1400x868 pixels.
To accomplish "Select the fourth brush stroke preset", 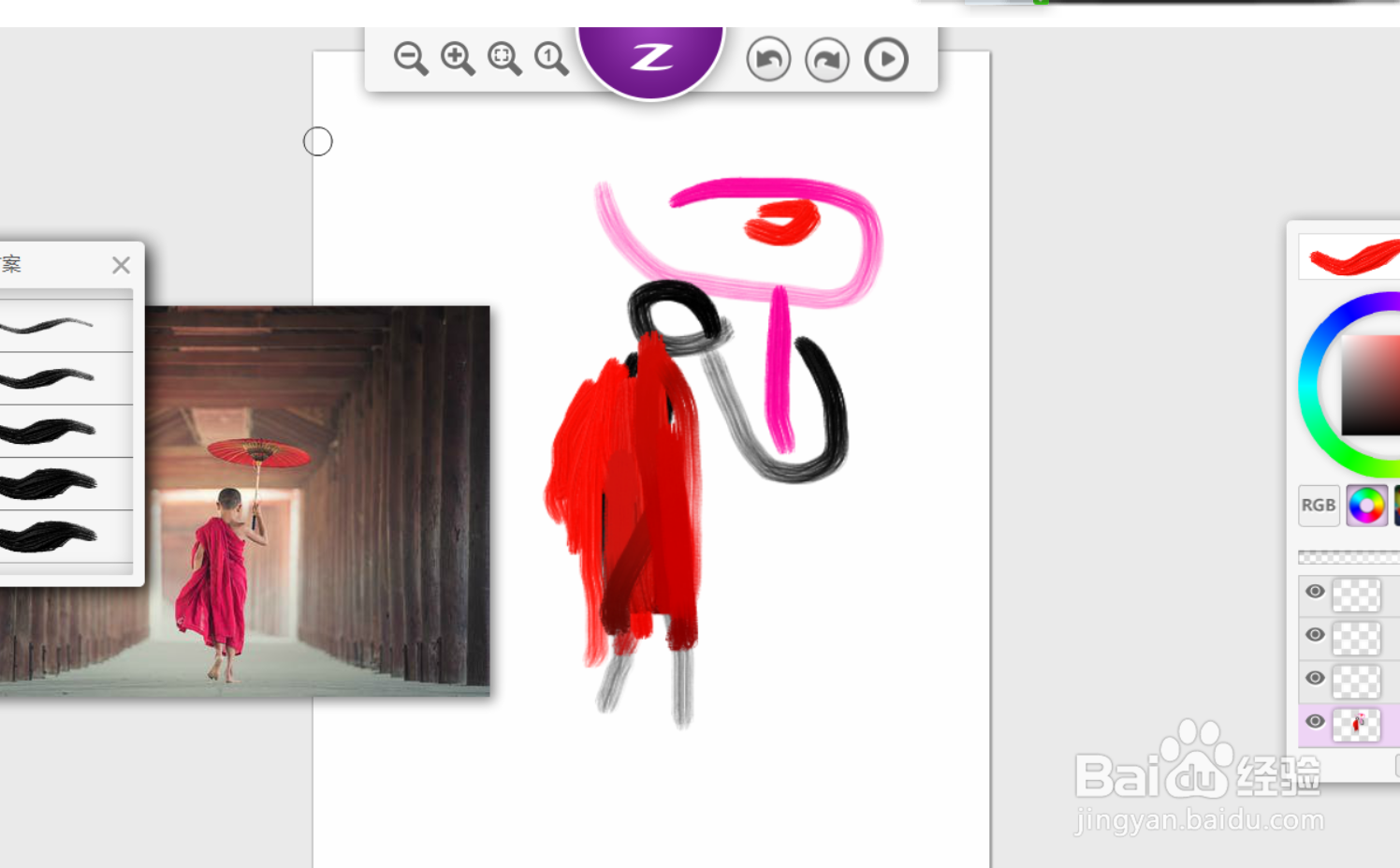I will 66,483.
